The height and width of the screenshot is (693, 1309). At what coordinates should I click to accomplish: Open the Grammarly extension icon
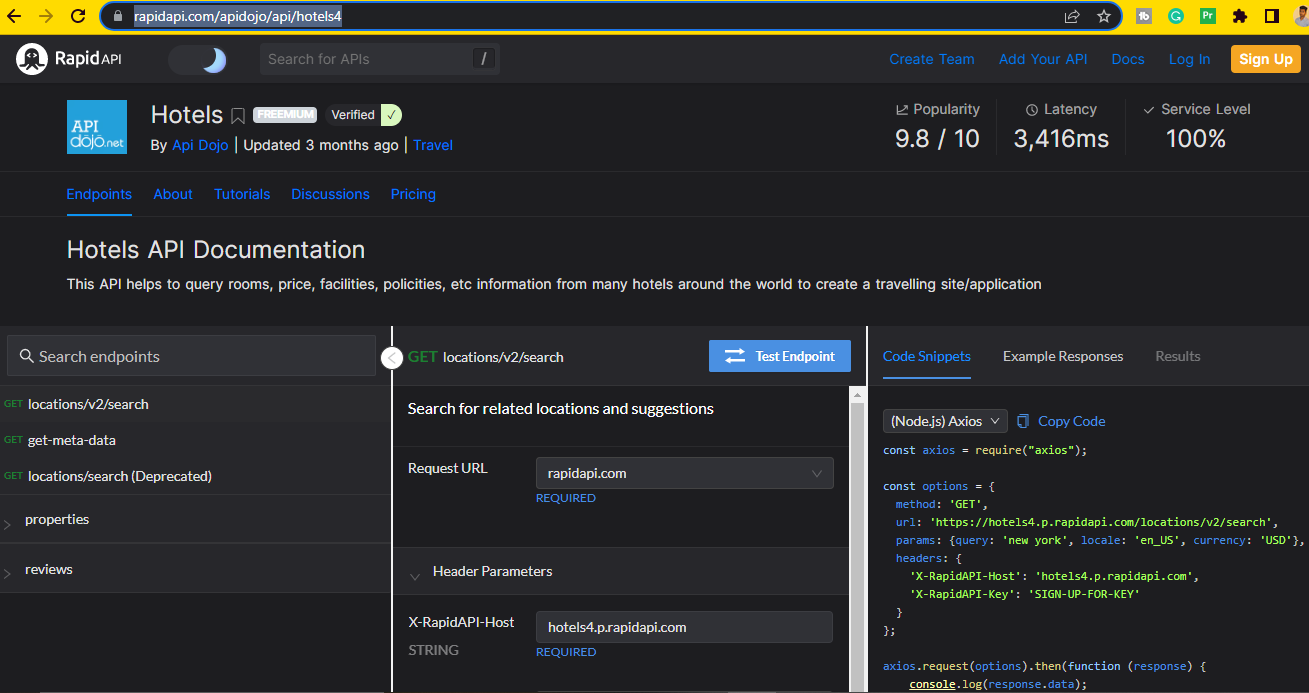(1176, 16)
